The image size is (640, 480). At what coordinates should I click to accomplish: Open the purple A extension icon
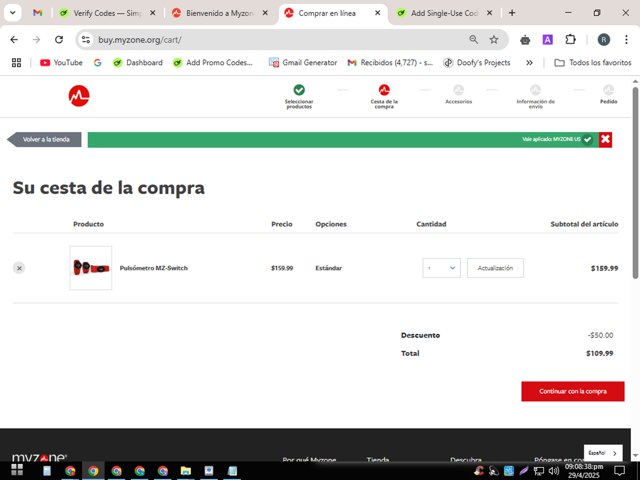point(547,40)
